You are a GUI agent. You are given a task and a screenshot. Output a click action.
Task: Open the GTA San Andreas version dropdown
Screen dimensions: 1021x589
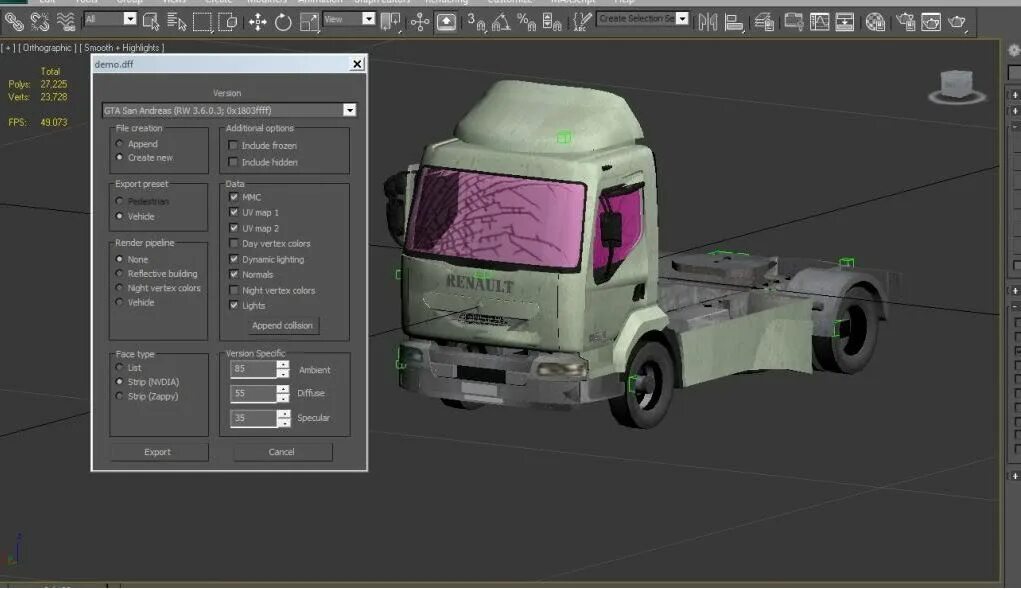(350, 110)
